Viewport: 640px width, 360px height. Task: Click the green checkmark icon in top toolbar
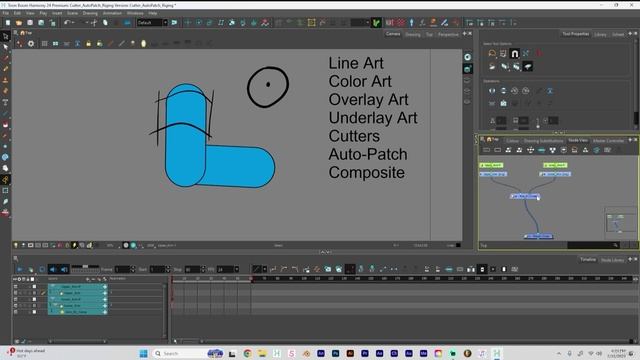pyautogui.click(x=376, y=22)
